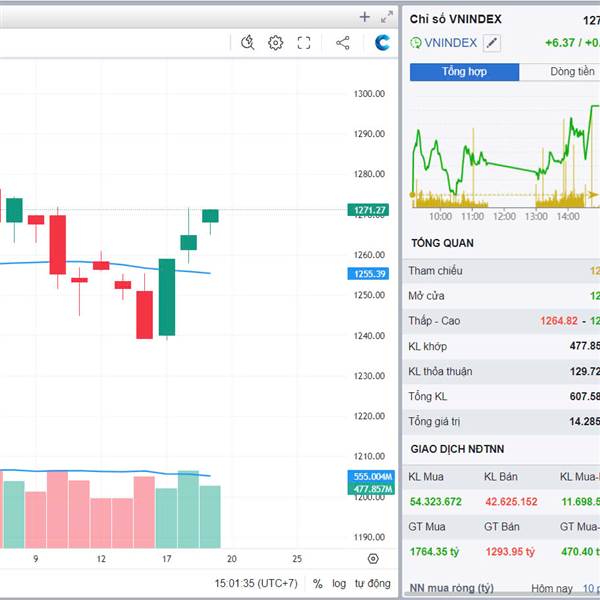This screenshot has height=600, width=600.
Task: Open chart settings gear icon
Action: [276, 43]
